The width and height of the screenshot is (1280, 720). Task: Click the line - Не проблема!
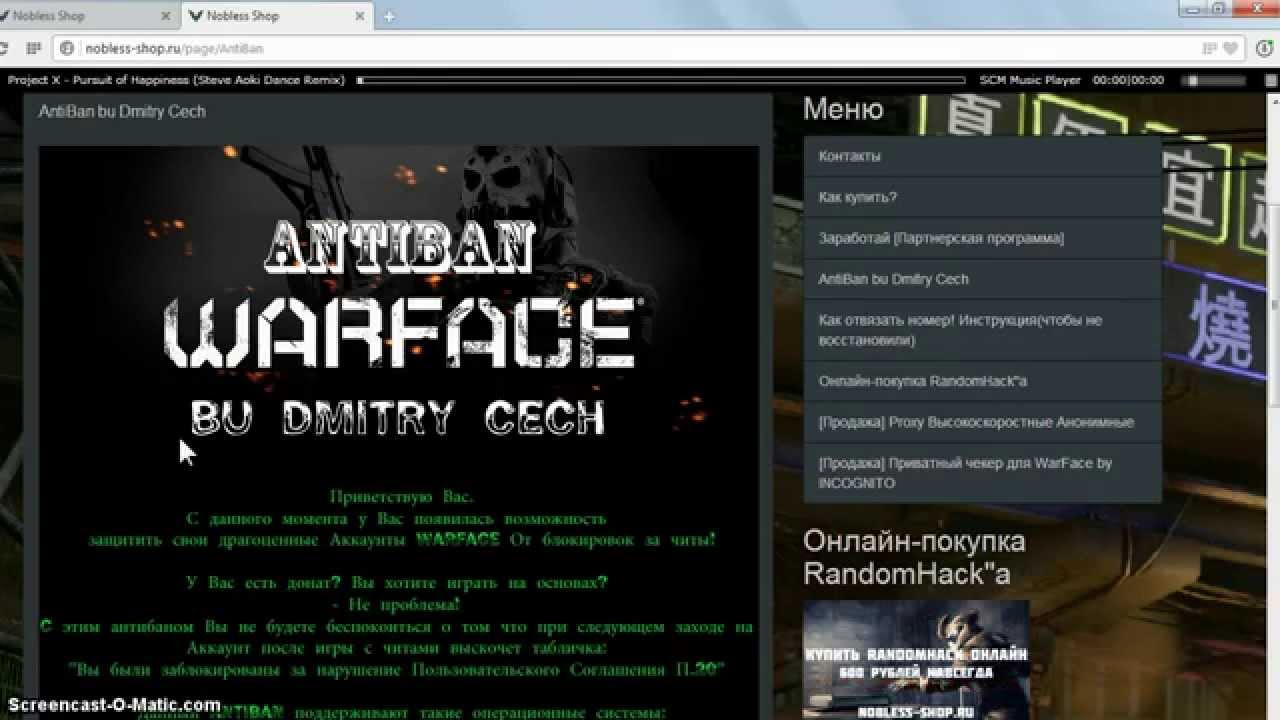coord(395,605)
